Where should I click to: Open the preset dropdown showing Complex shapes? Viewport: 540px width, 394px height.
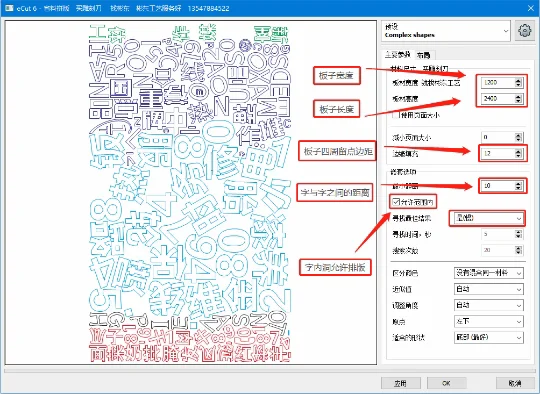coord(446,31)
